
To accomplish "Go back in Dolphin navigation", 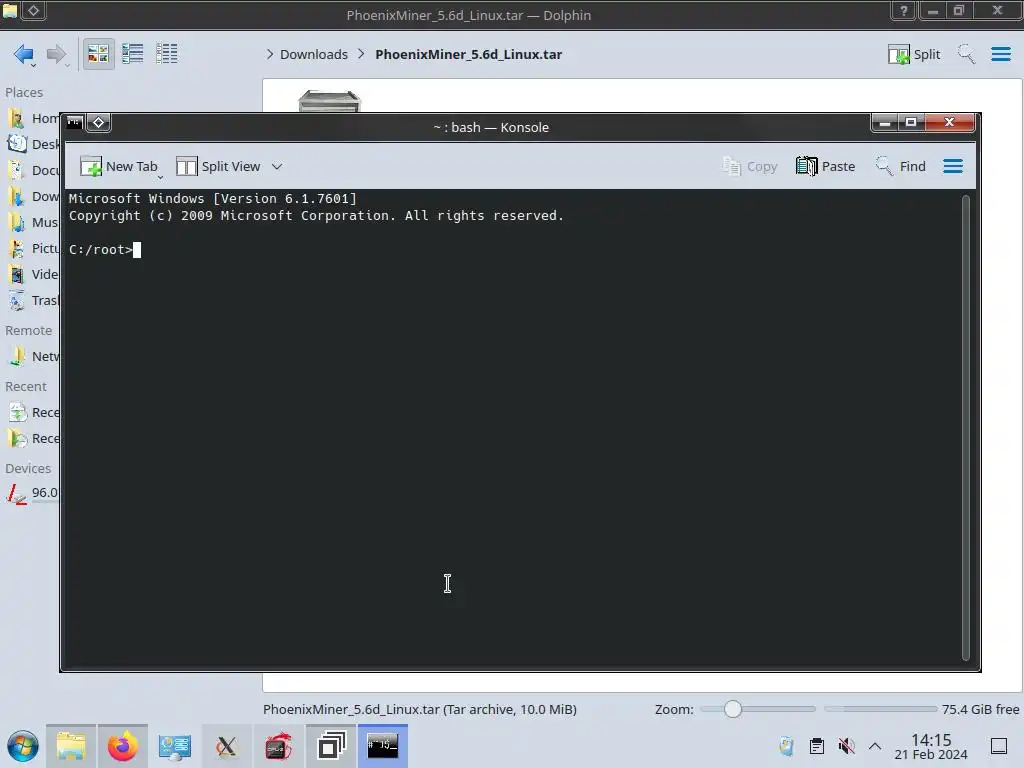I will tap(24, 54).
